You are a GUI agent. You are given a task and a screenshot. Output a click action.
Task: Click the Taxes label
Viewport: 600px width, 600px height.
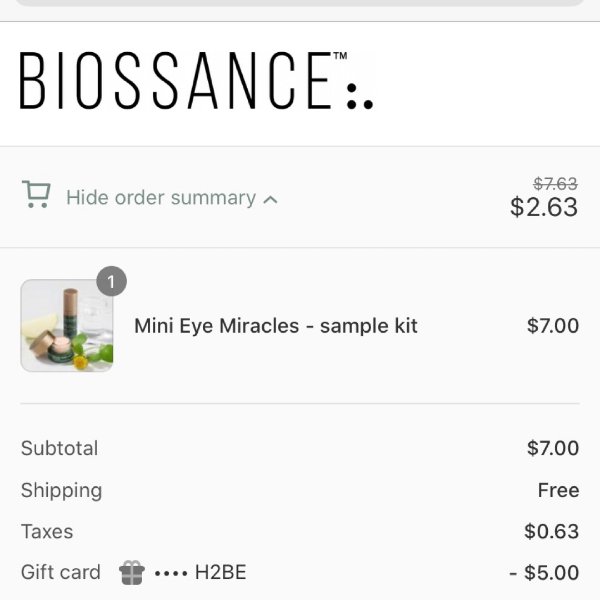pos(47,532)
